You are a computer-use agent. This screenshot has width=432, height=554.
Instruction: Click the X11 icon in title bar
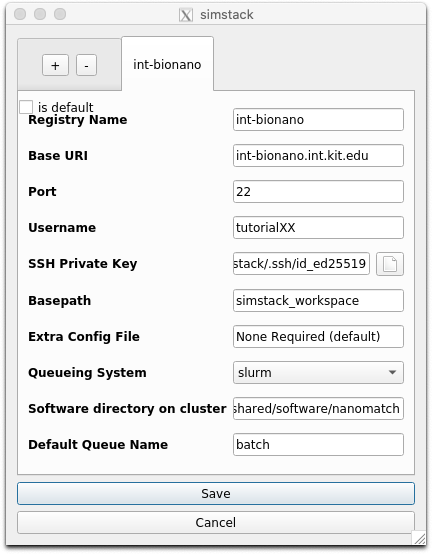tap(186, 15)
